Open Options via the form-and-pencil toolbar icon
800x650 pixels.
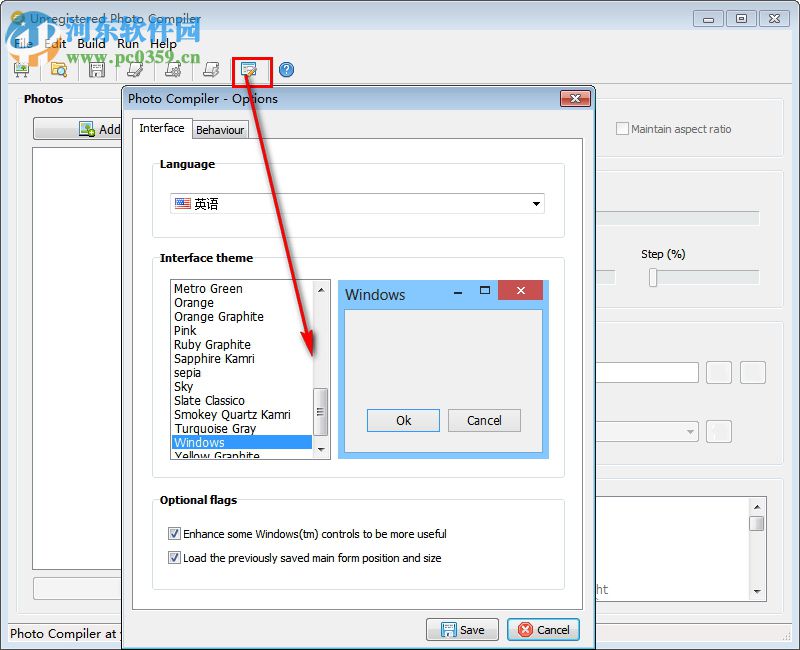tap(249, 69)
